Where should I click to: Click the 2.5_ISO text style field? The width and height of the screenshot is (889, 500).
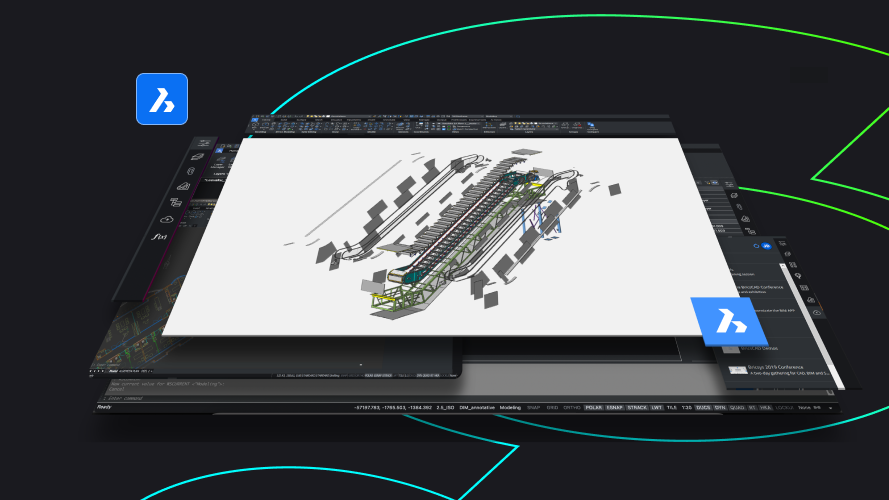[x=445, y=408]
